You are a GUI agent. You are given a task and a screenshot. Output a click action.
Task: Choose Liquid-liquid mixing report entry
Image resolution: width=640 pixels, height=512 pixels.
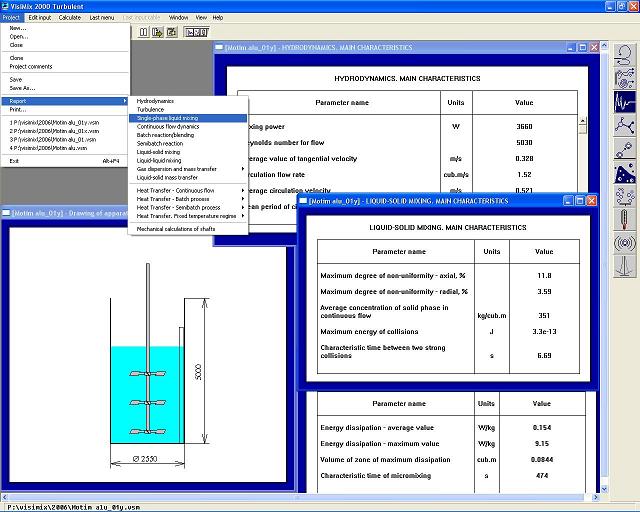(188, 160)
